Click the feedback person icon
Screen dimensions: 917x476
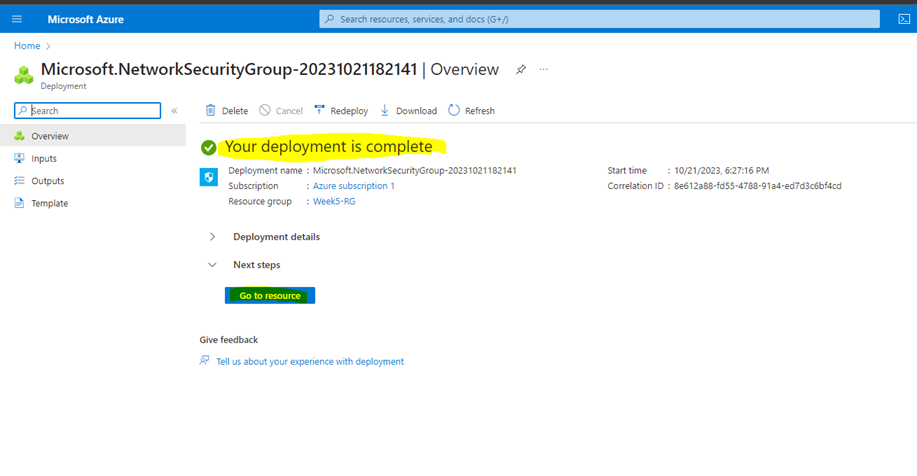[x=204, y=360]
